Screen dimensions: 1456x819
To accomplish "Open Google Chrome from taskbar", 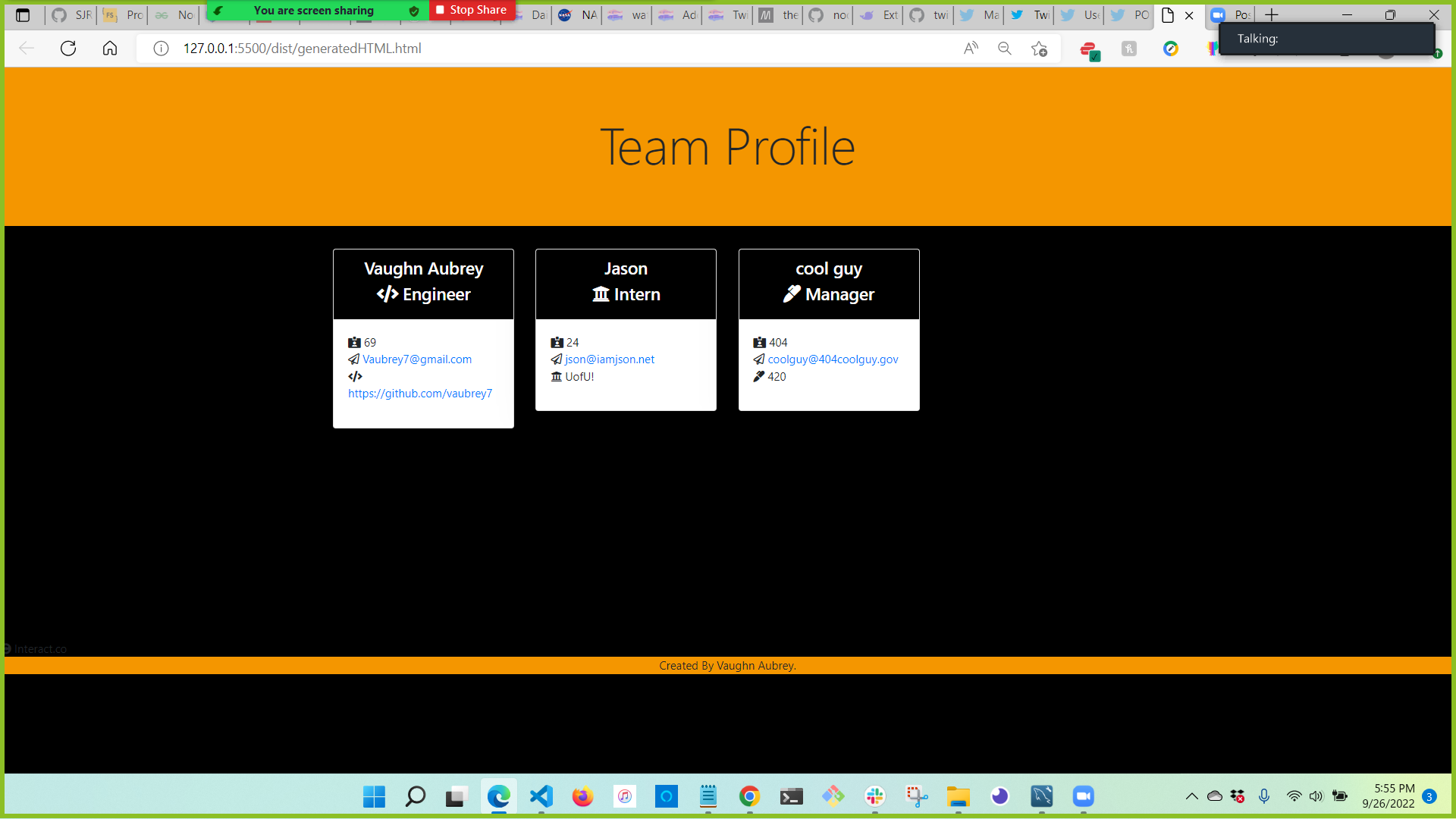I will tap(749, 796).
